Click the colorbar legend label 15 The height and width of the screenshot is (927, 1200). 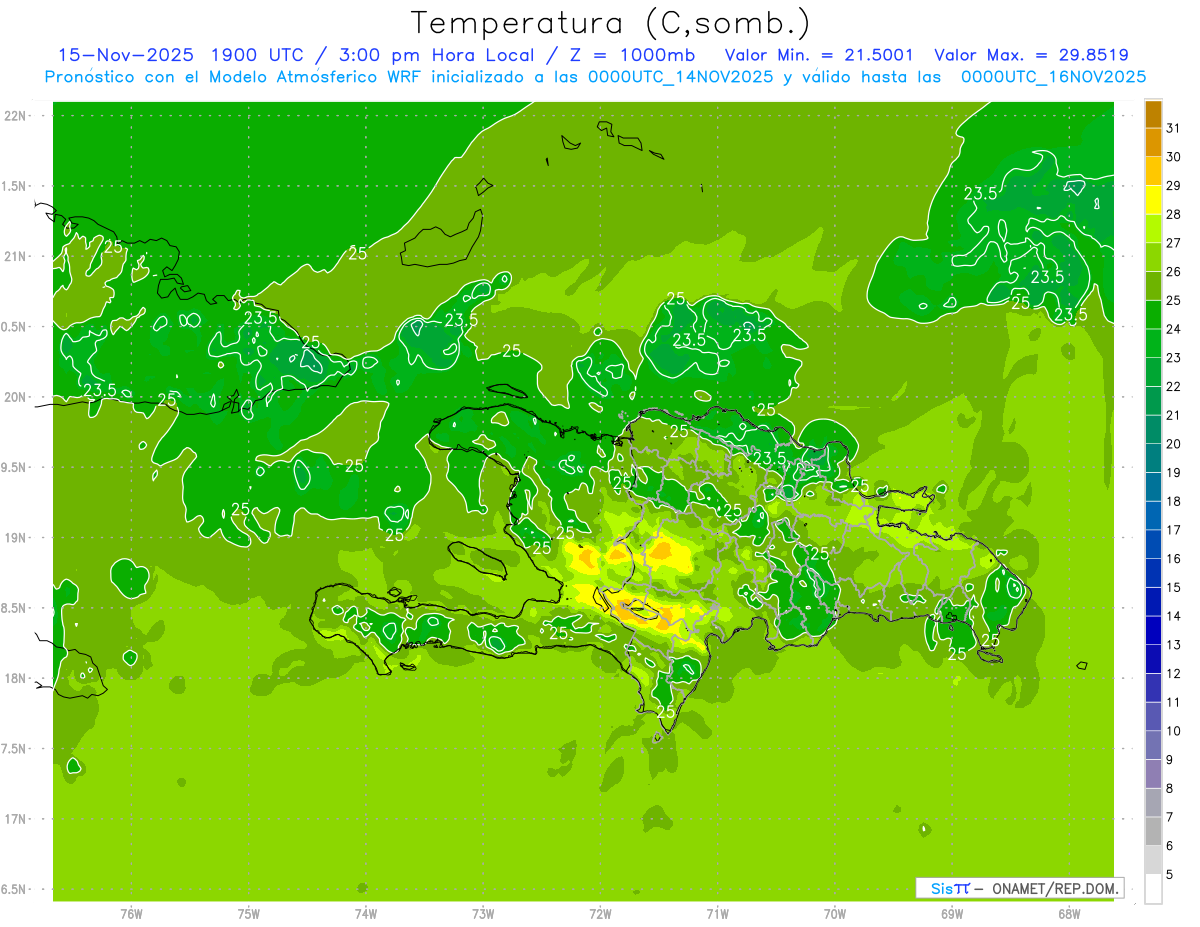pos(1174,587)
